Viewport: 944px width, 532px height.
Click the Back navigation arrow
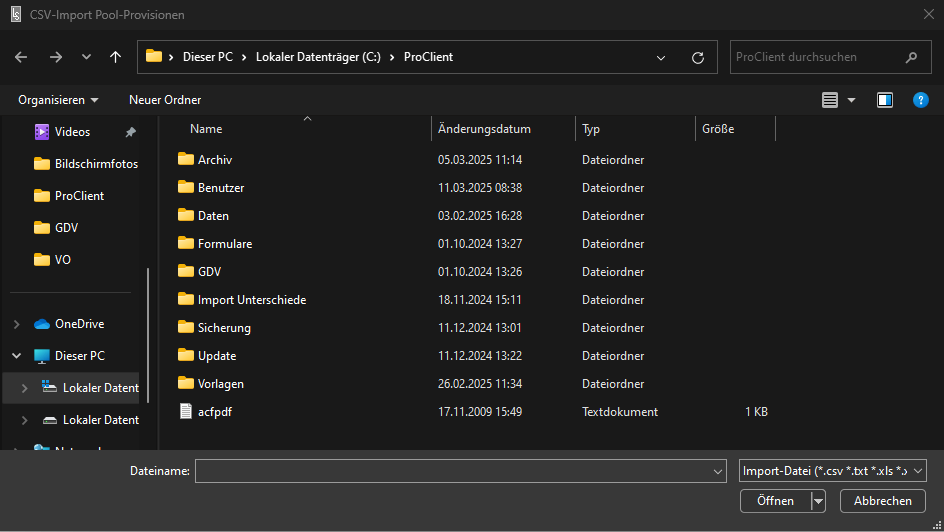pos(21,57)
